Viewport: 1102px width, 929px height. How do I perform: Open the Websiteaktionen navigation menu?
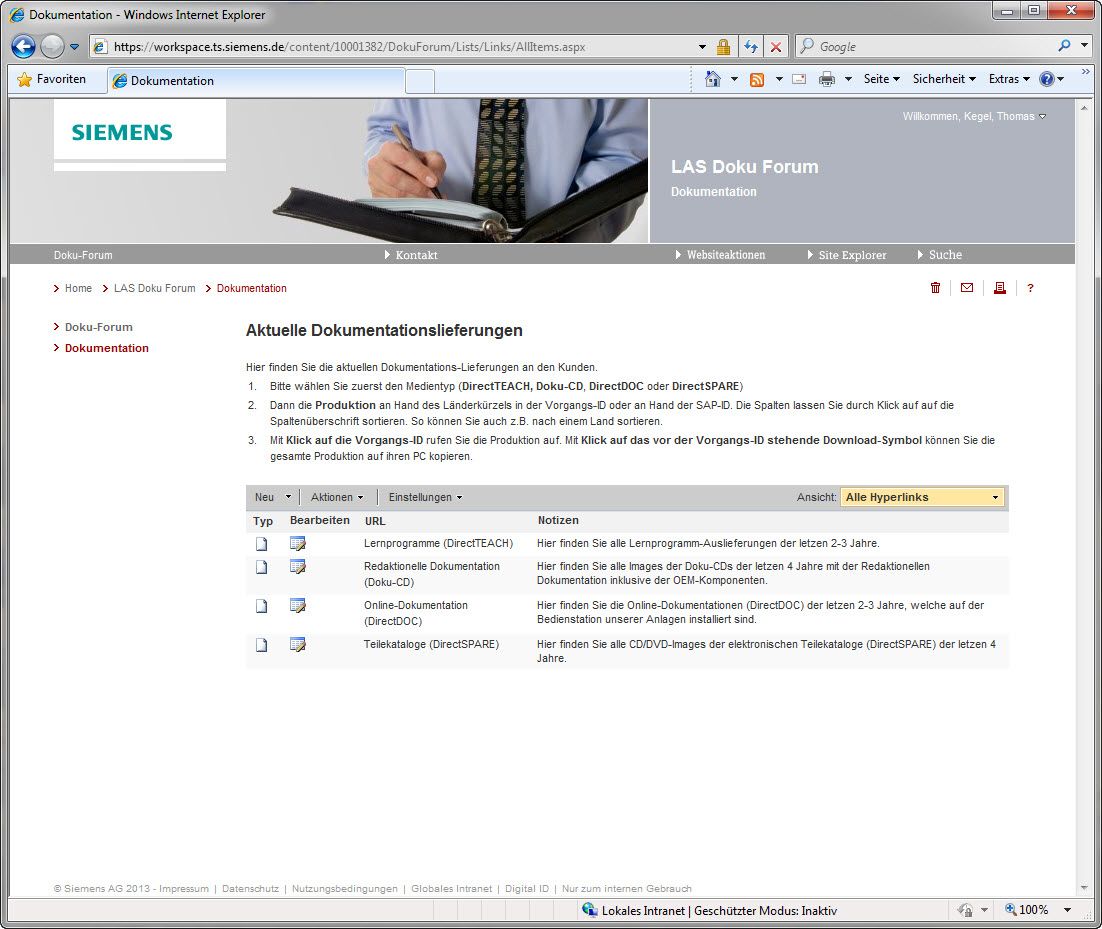pyautogui.click(x=725, y=255)
